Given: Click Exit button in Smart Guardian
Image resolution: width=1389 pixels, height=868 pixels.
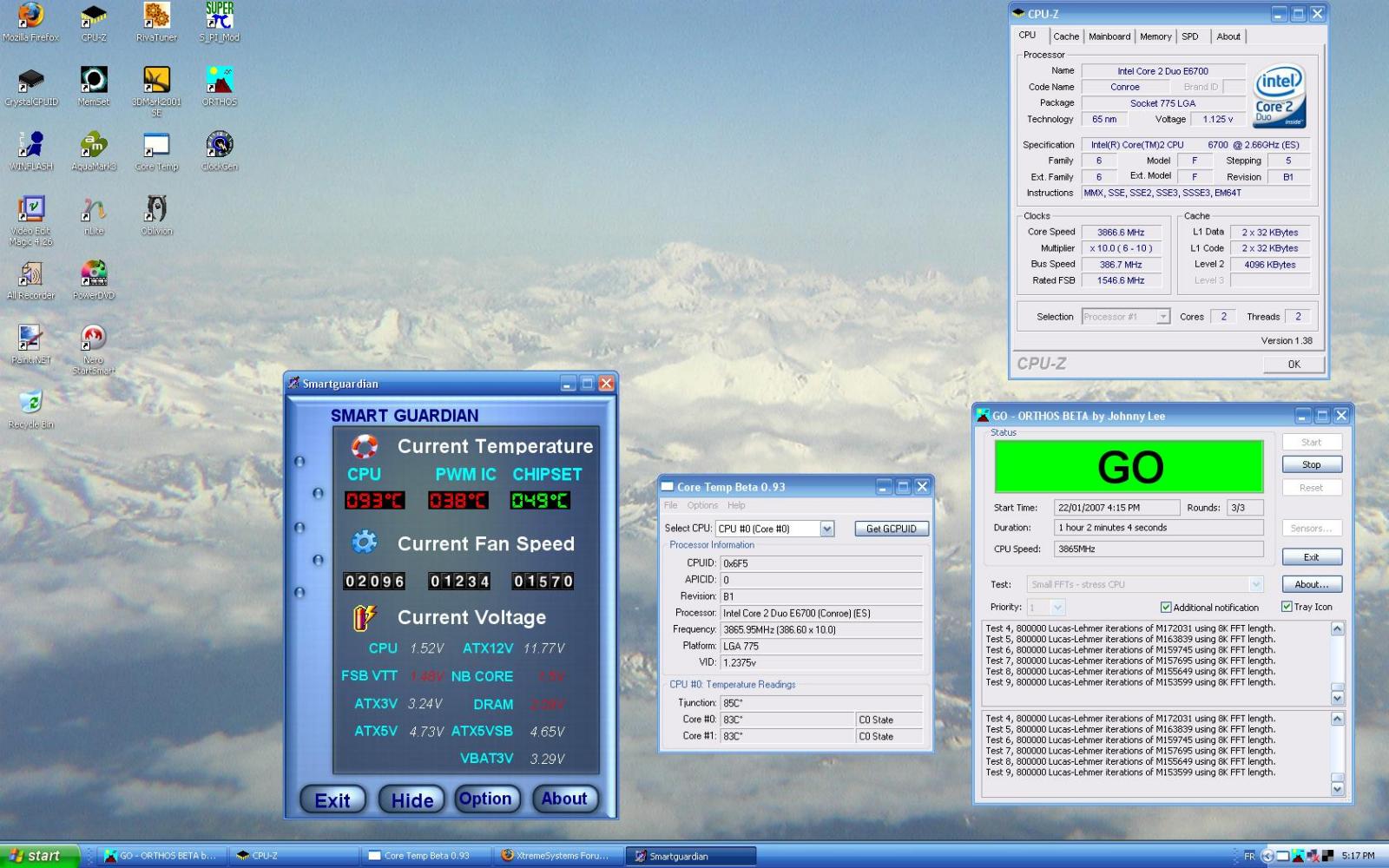Looking at the screenshot, I should (332, 800).
